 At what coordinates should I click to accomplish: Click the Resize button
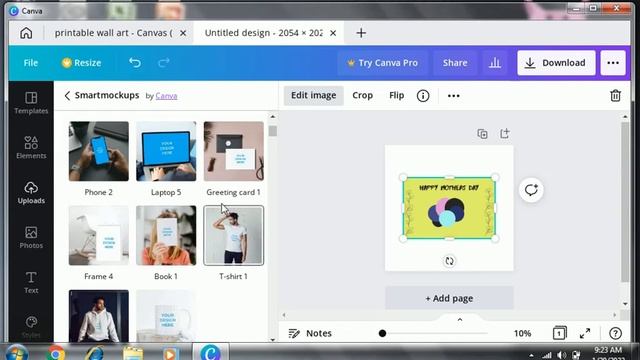81,63
